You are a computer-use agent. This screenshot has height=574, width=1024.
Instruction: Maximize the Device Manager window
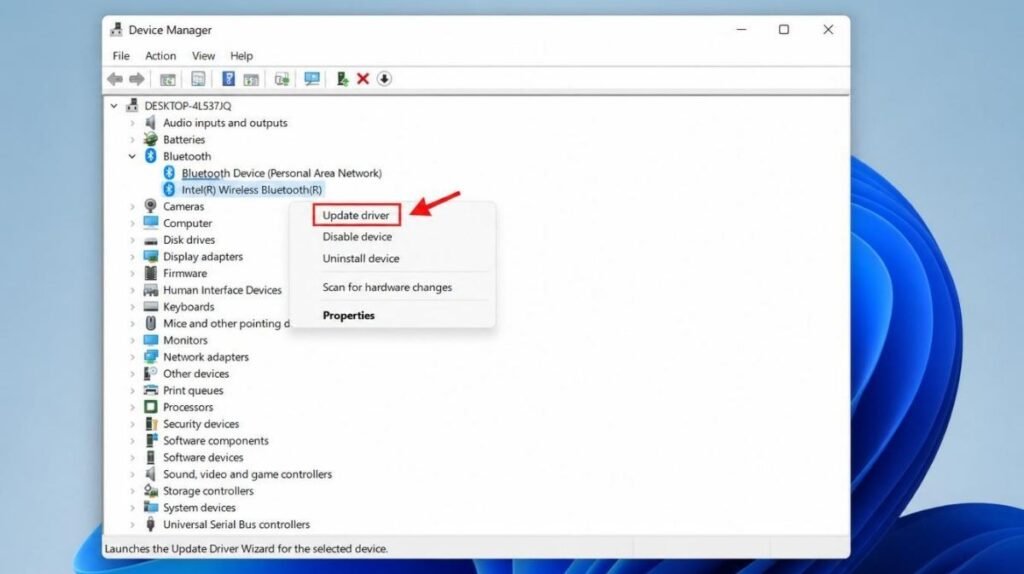point(784,29)
